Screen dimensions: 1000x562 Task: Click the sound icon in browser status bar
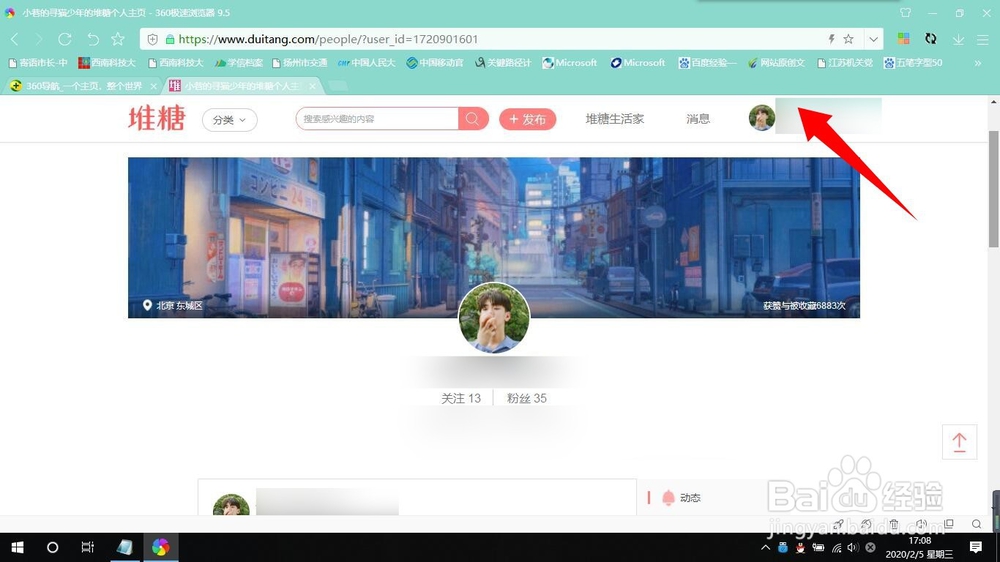coord(921,524)
